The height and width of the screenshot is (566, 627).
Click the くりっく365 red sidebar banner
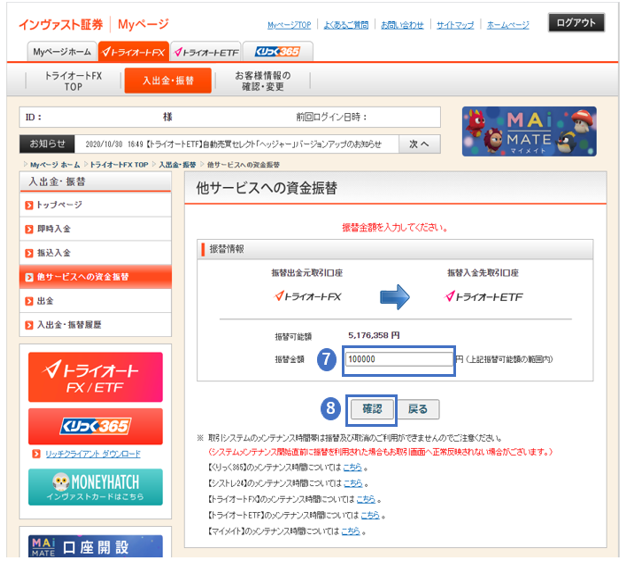coord(95,426)
